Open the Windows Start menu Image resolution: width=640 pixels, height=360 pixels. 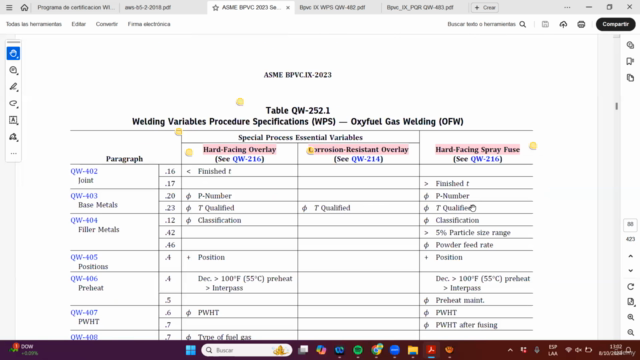pyautogui.click(x=191, y=350)
